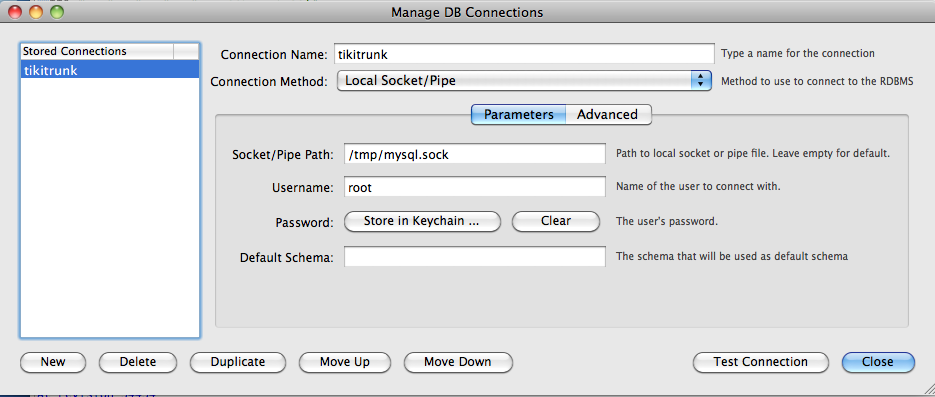The width and height of the screenshot is (935, 397).
Task: Click the green zoom window button
Action: coord(57,11)
